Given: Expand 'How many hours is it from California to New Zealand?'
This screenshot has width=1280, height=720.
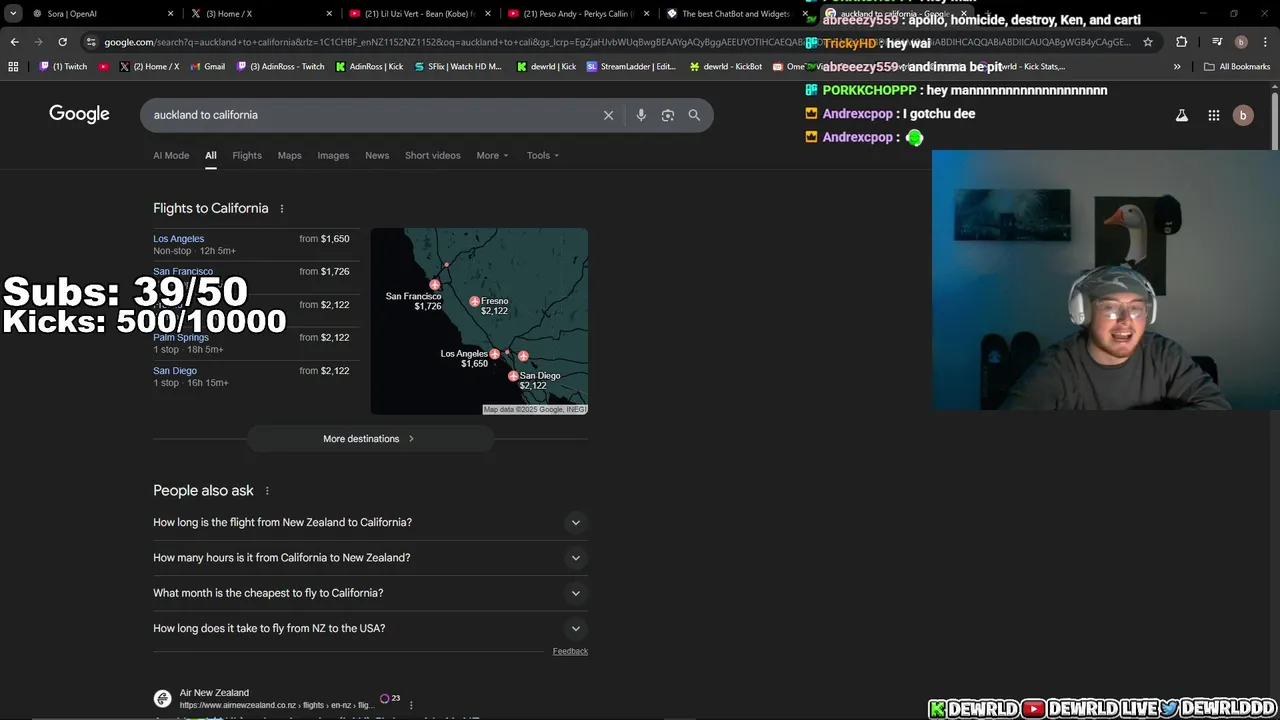Looking at the screenshot, I should [x=370, y=558].
